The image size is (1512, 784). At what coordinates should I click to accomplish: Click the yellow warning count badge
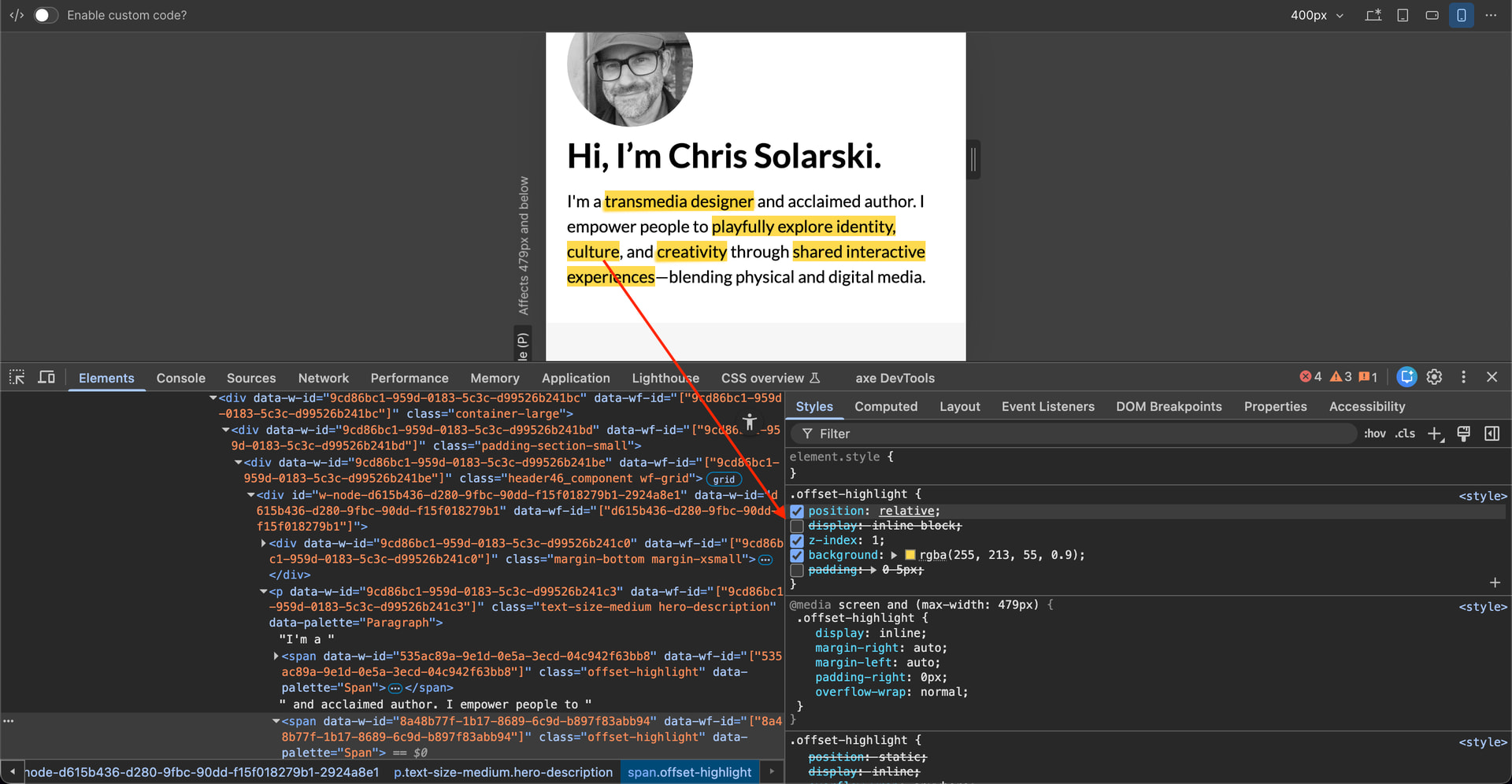click(x=1341, y=377)
